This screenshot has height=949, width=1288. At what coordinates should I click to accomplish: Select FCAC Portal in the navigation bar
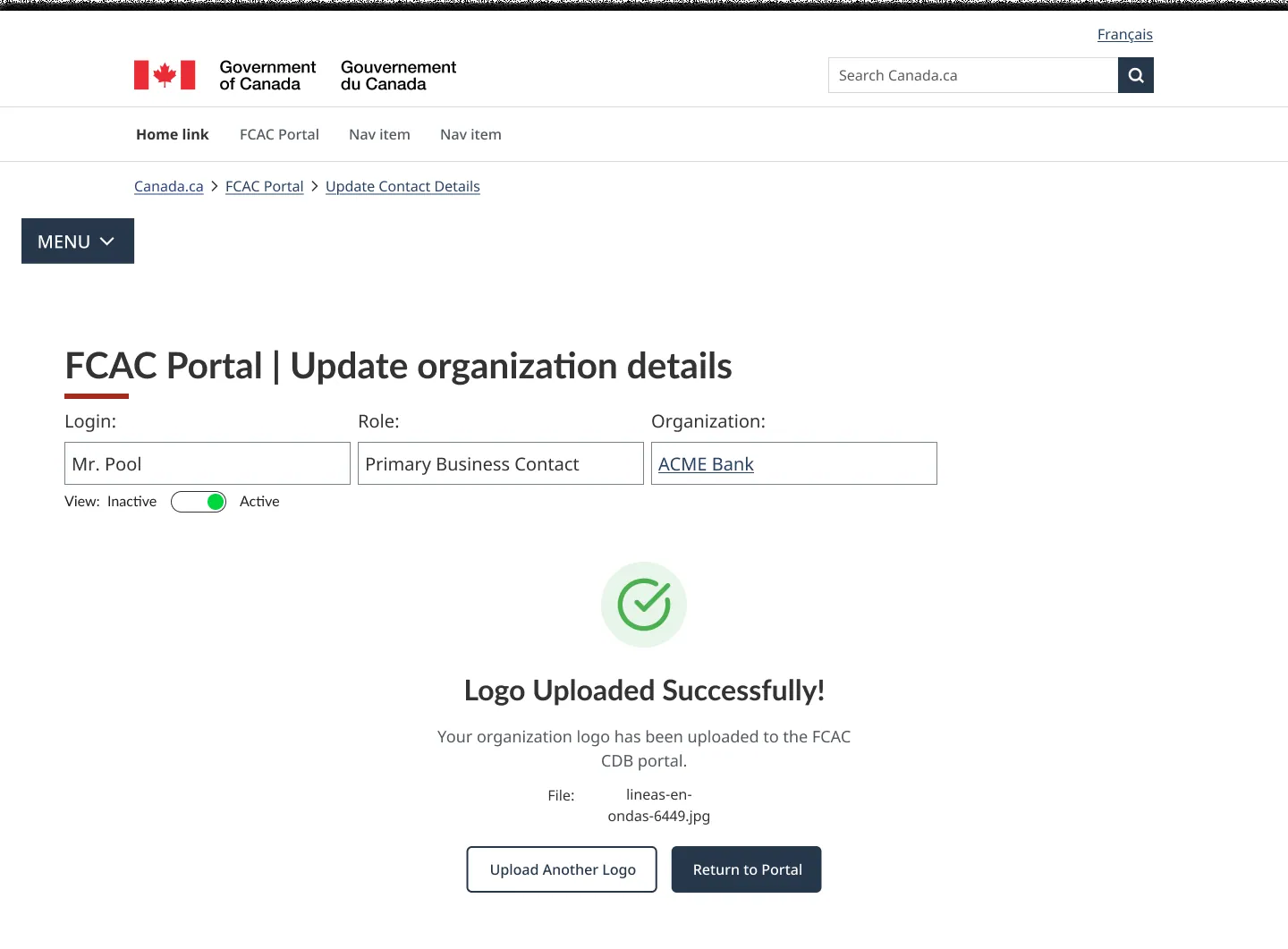pos(279,134)
